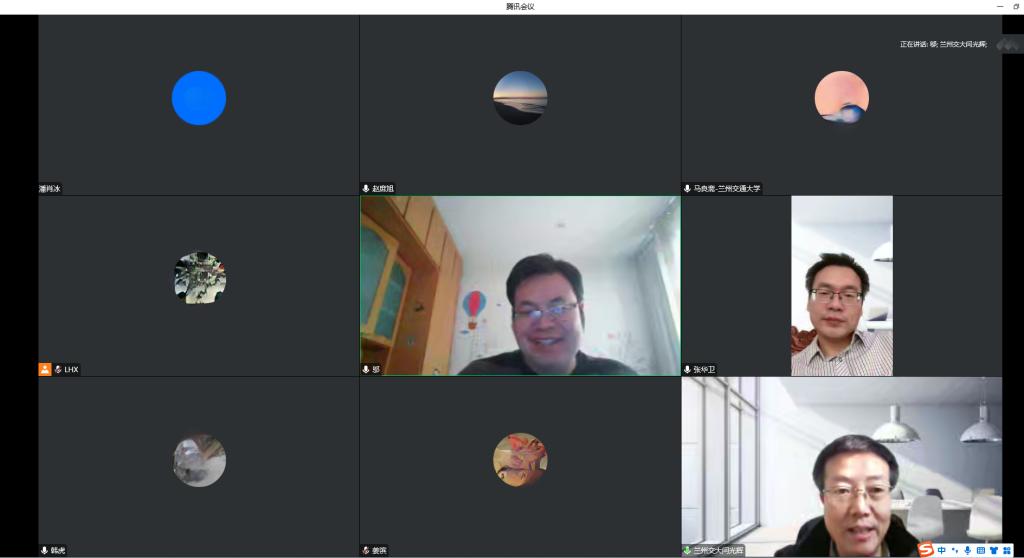Toggle the Sogou punctuation mode button
The image size is (1024, 558).
coord(955,550)
